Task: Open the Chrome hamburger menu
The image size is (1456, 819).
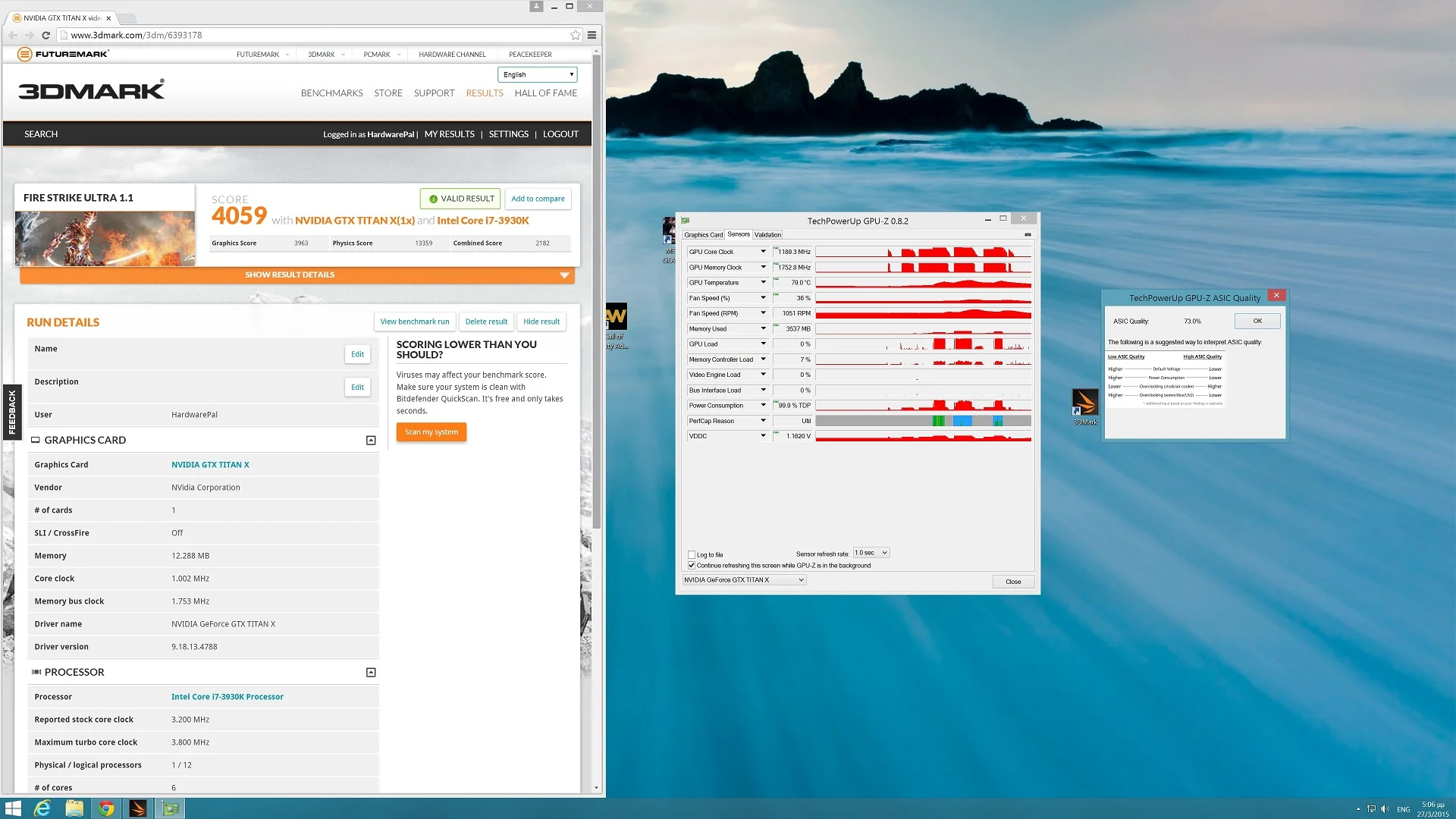Action: 592,35
